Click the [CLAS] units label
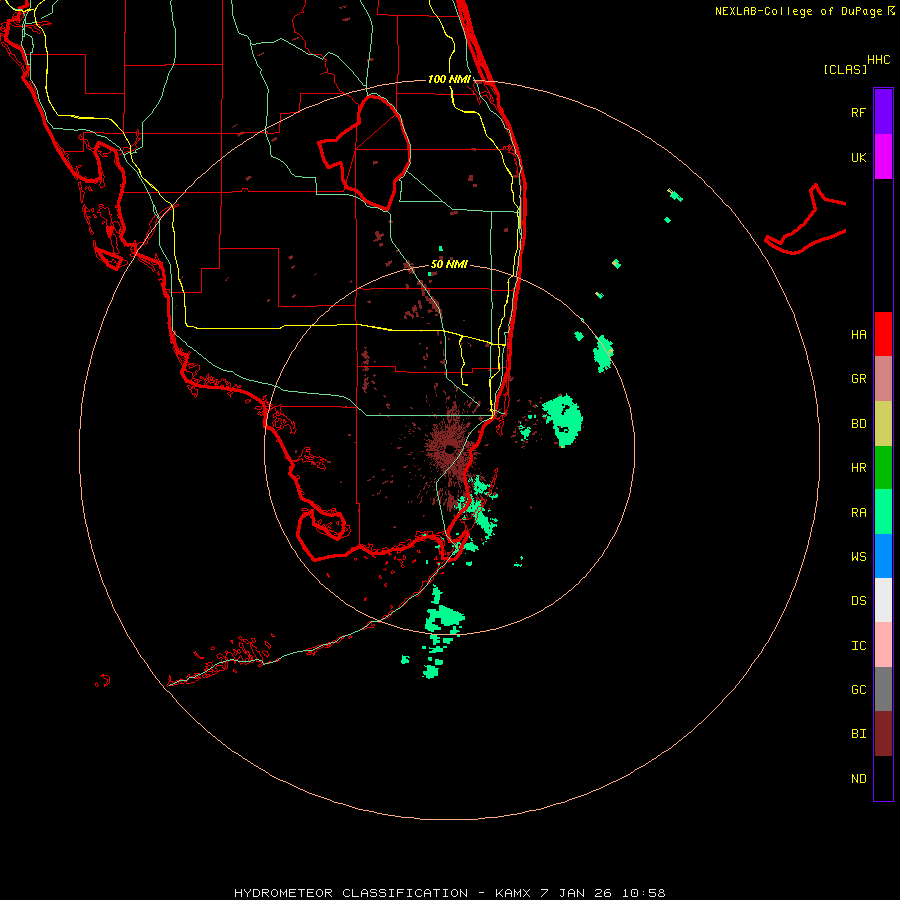 pos(845,69)
